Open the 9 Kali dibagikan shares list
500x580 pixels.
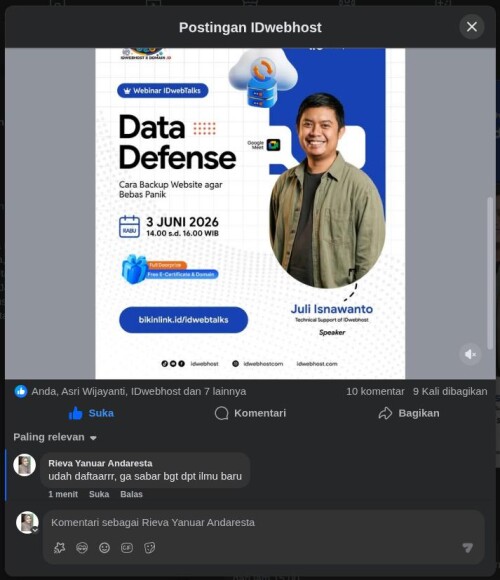click(450, 391)
